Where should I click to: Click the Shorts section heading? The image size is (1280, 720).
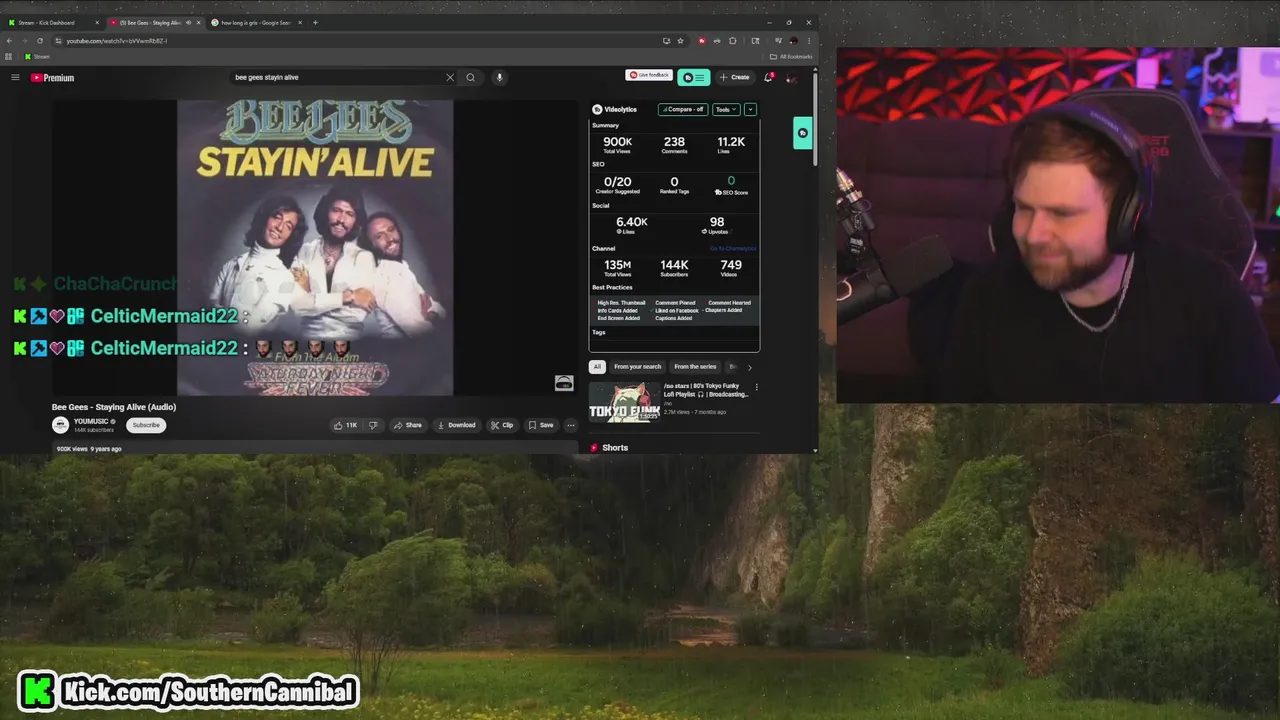tap(615, 447)
